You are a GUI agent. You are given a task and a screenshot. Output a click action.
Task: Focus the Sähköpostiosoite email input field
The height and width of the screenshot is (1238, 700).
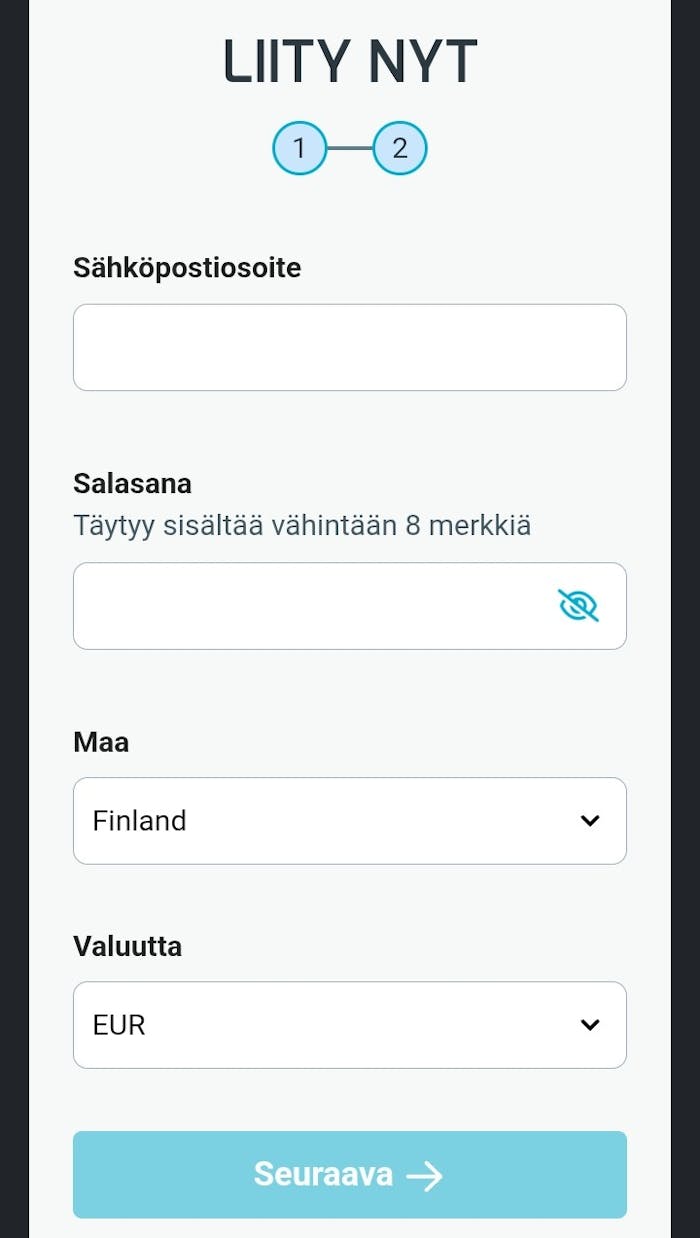(349, 347)
